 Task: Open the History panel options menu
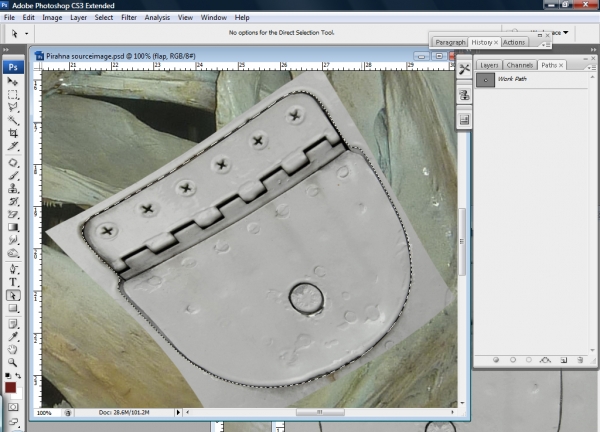tap(546, 45)
